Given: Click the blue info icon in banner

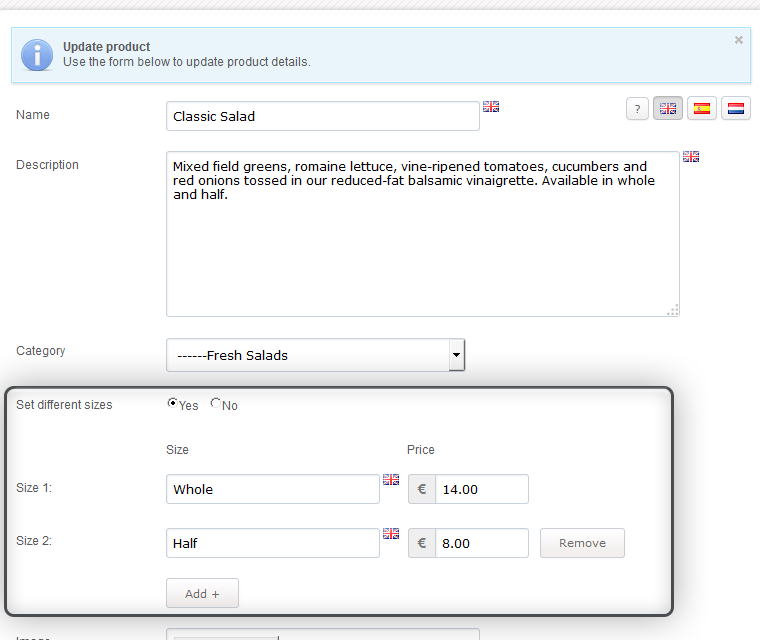Looking at the screenshot, I should click(x=37, y=55).
